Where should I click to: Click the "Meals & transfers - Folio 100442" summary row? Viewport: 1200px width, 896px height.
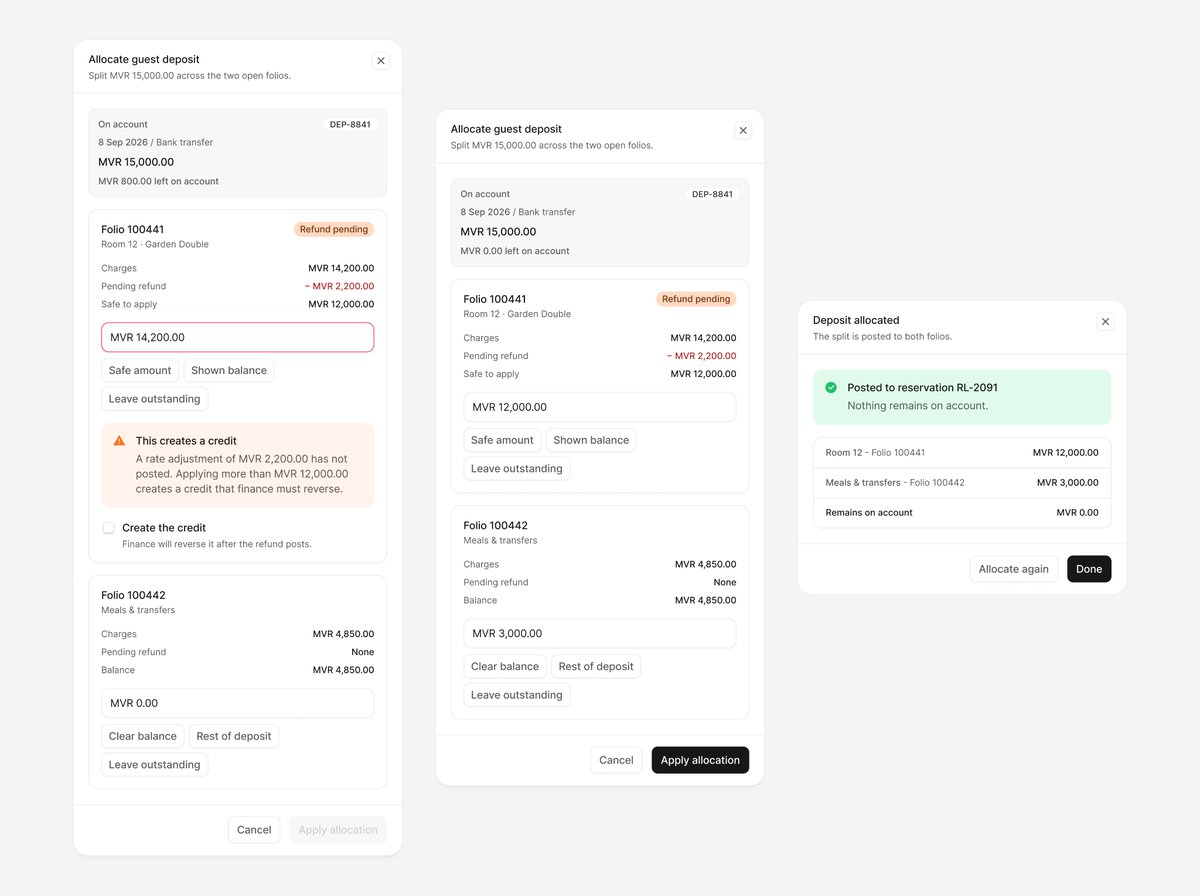pos(962,483)
